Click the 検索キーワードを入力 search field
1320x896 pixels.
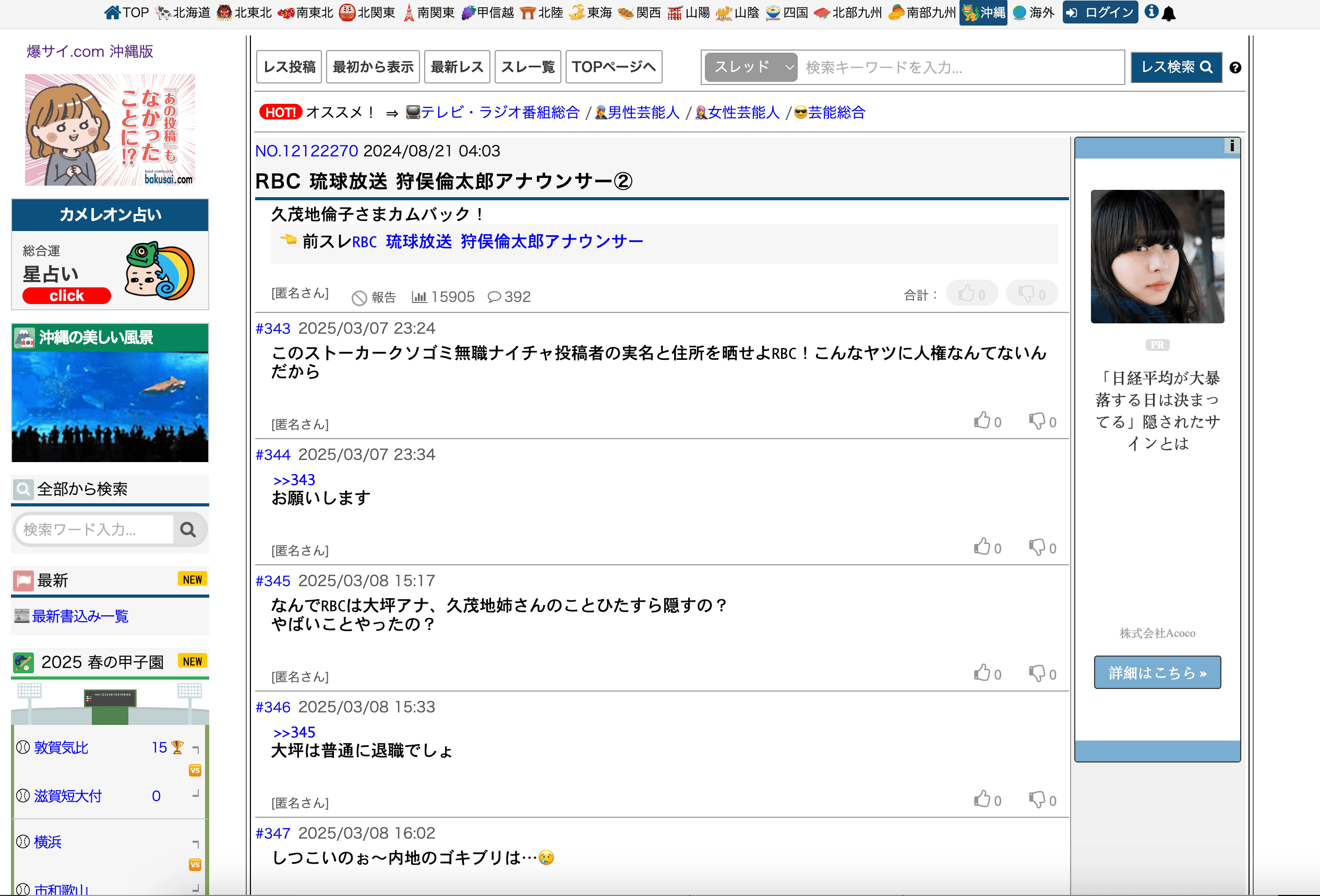(x=960, y=68)
